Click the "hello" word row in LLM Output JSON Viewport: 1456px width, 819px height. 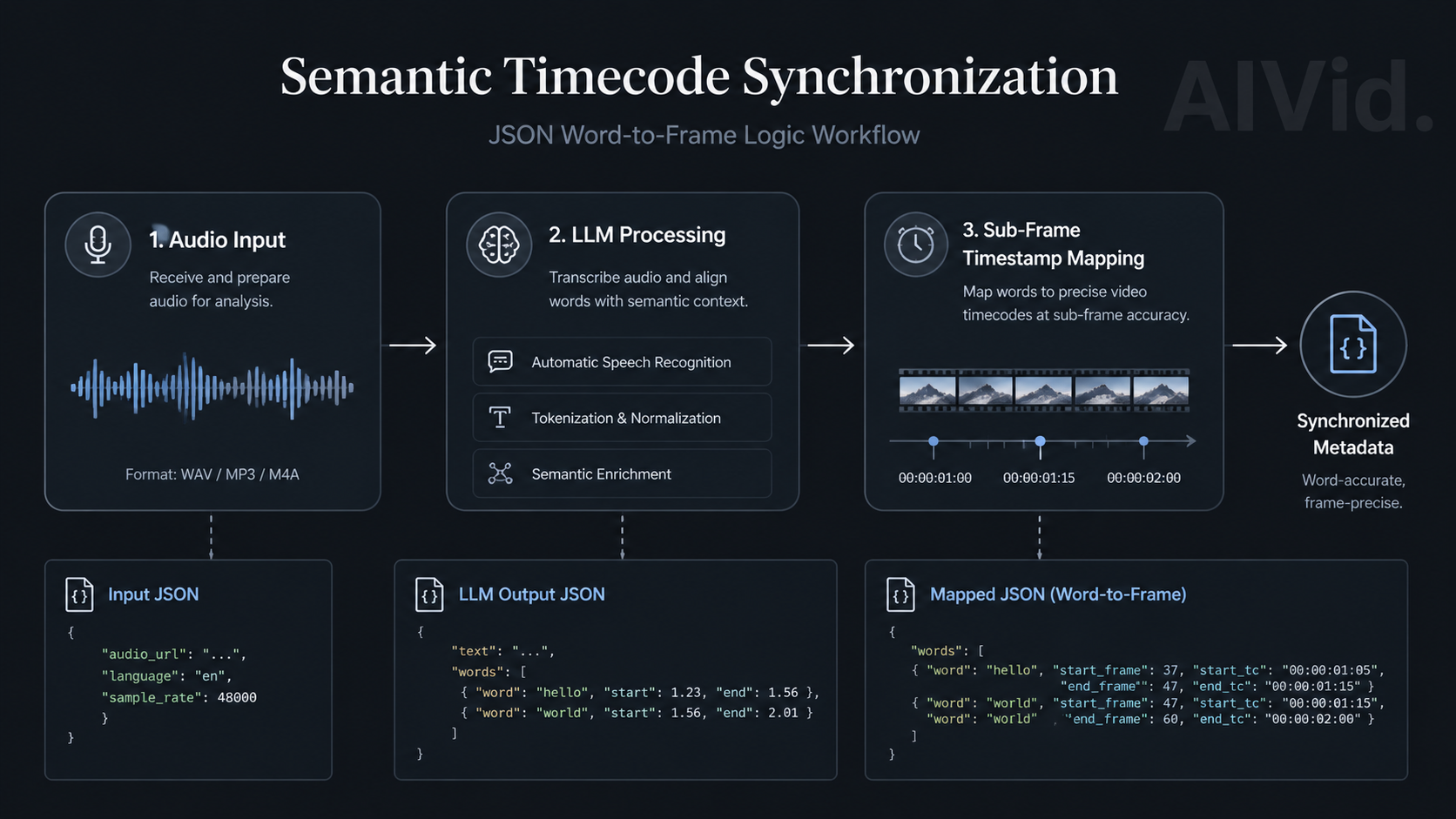point(640,692)
